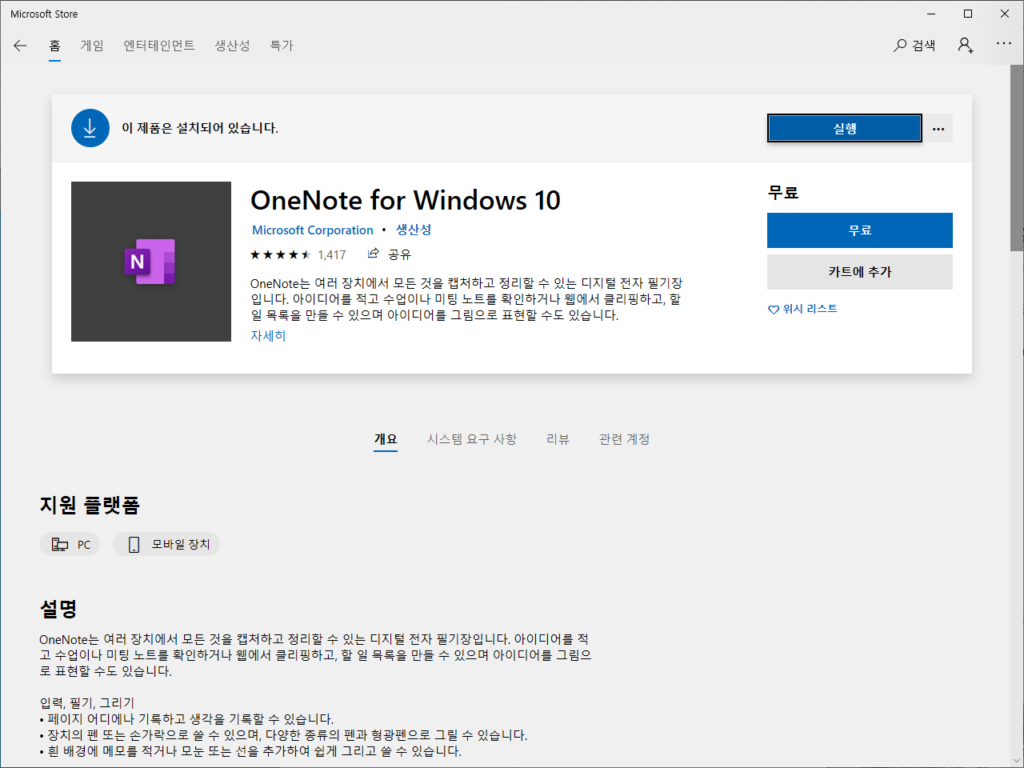The image size is (1024, 768).
Task: Open the Microsoft Corporation publisher link
Action: 312,230
